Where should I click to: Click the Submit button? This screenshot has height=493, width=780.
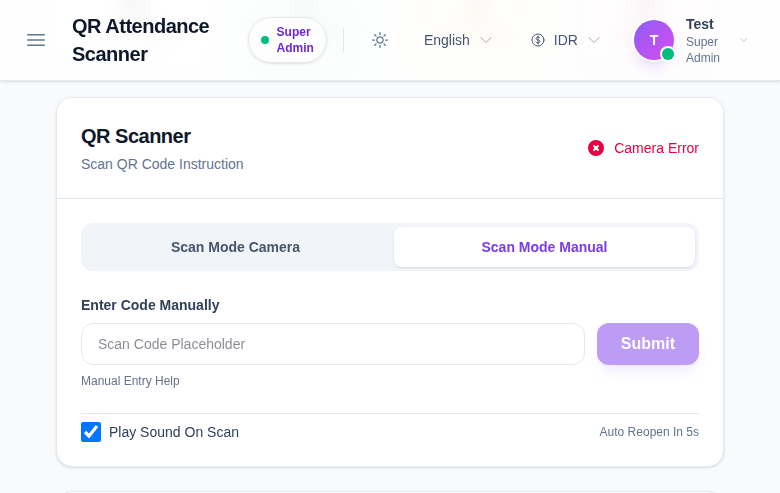coord(648,344)
